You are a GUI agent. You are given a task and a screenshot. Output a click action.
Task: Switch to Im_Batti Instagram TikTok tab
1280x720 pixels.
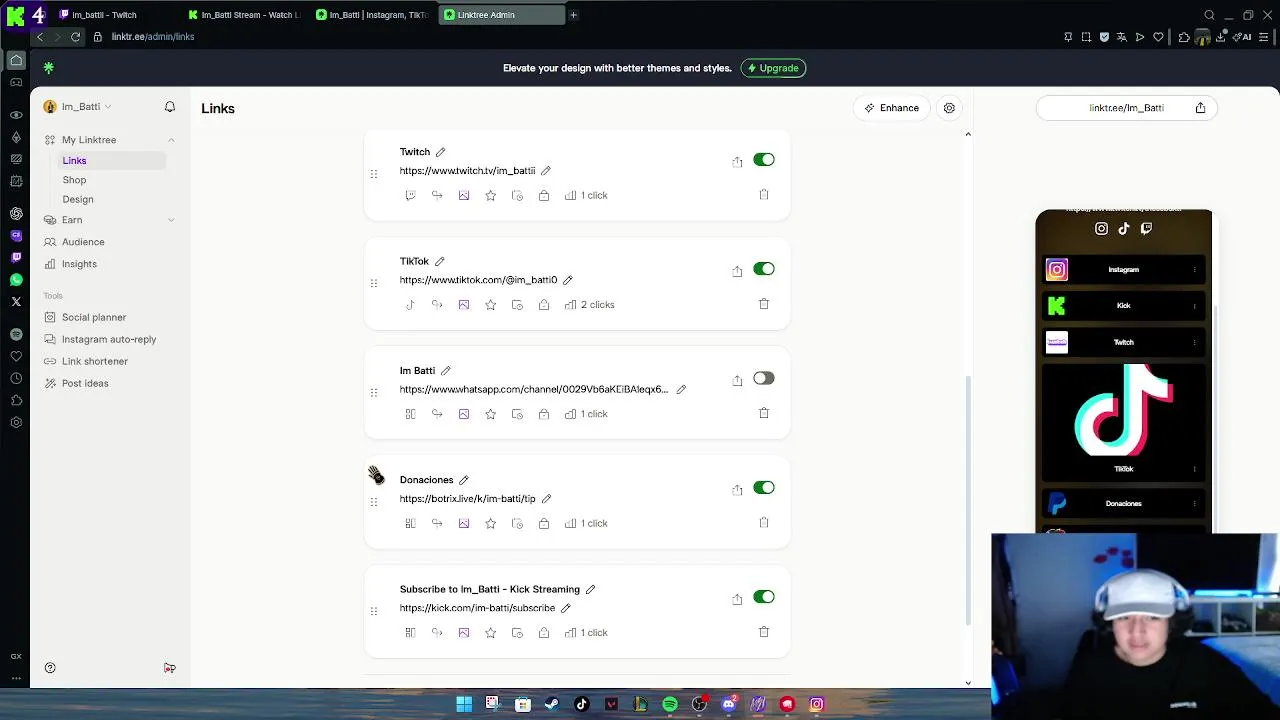click(373, 15)
